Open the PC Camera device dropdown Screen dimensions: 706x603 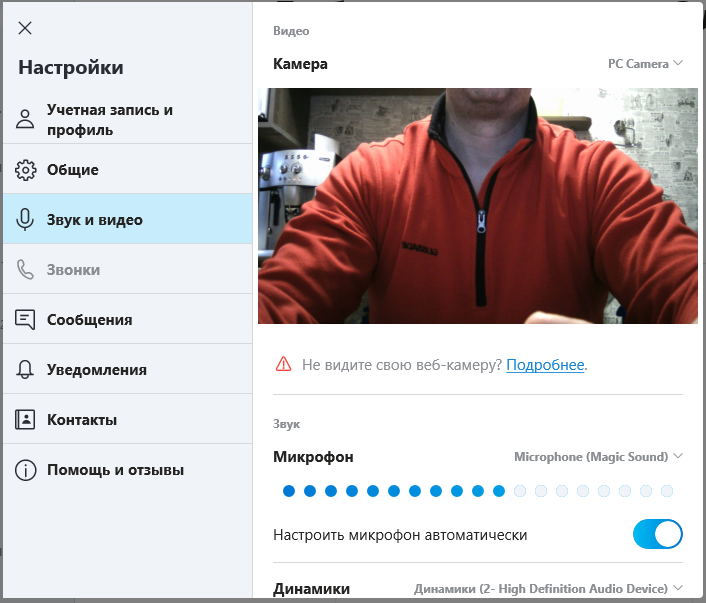645,64
